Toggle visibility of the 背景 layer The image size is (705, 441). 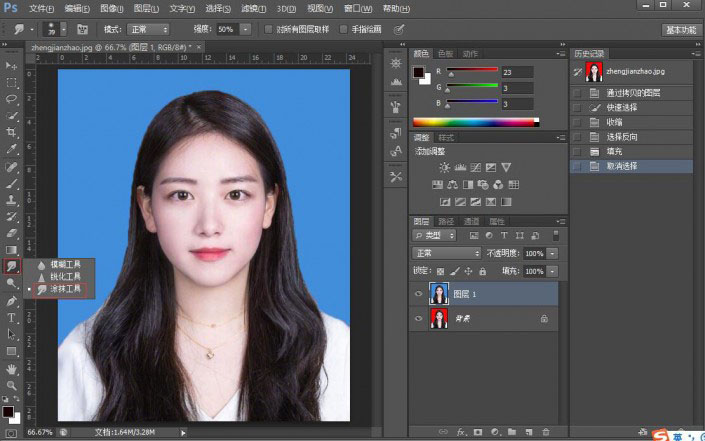419,318
